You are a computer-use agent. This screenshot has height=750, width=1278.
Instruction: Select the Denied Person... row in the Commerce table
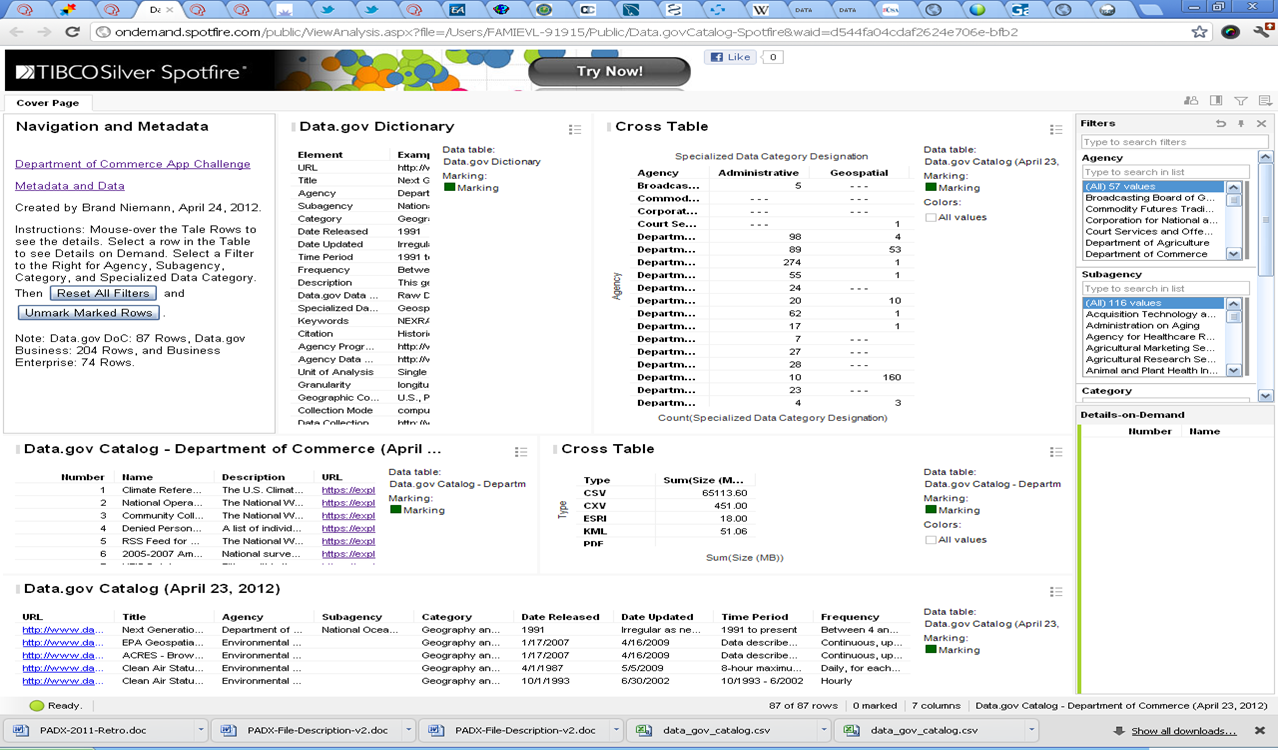[197, 528]
